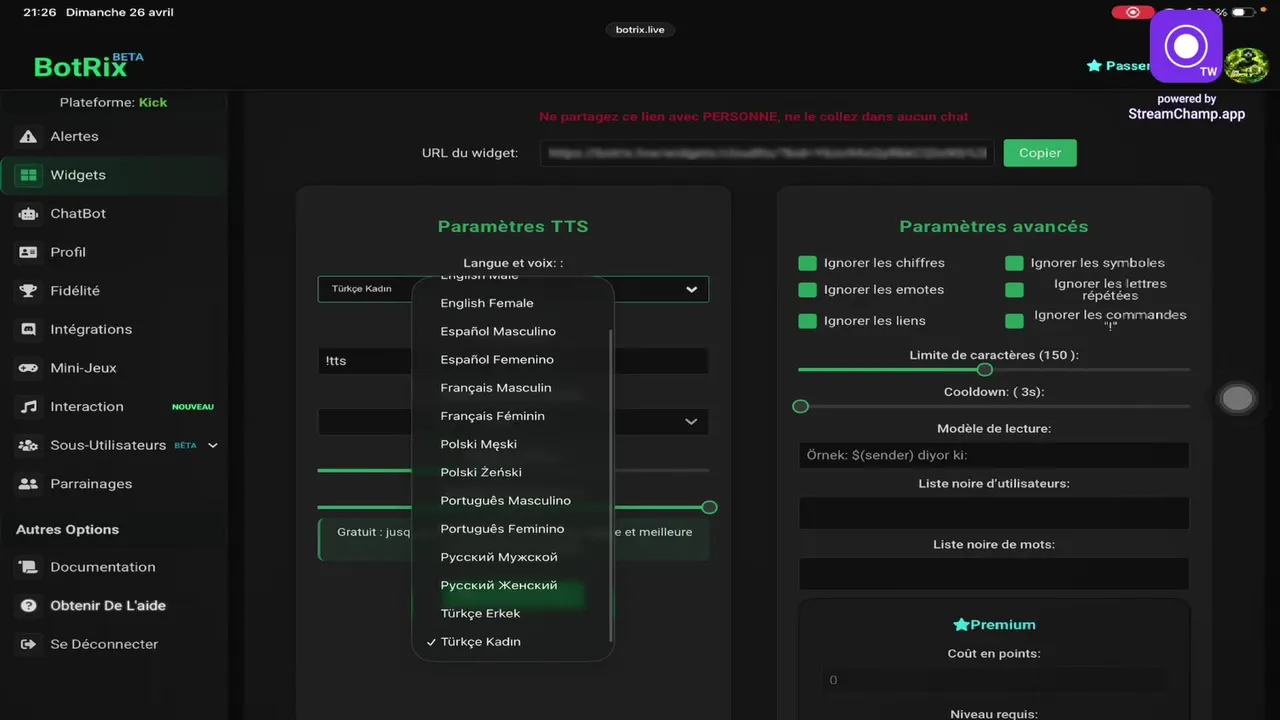1280x720 pixels.
Task: Toggle Ignorer les symboles checkbox
Action: (x=1014, y=263)
